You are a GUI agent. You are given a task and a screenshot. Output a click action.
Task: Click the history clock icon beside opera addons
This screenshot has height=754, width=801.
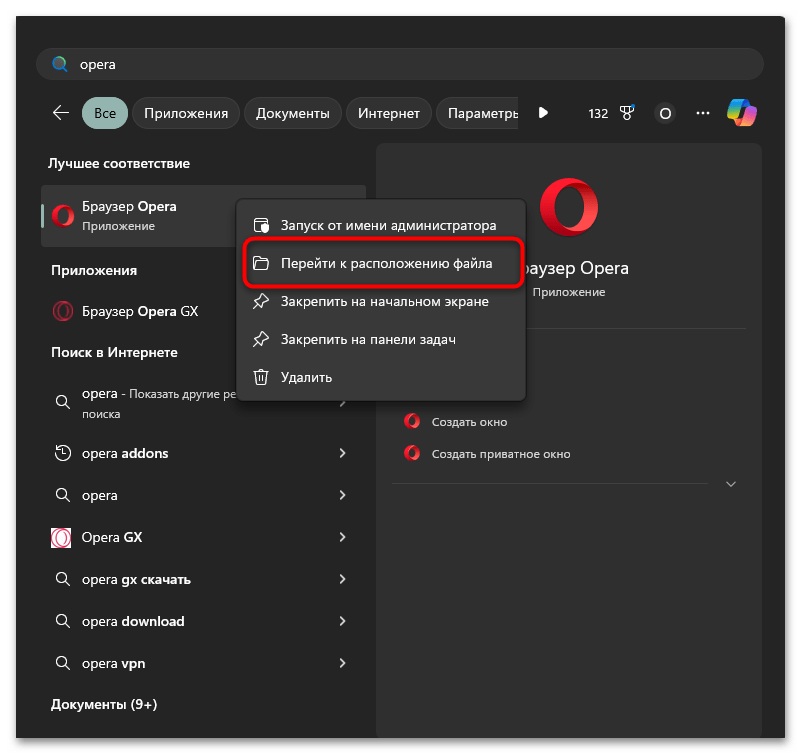(63, 453)
